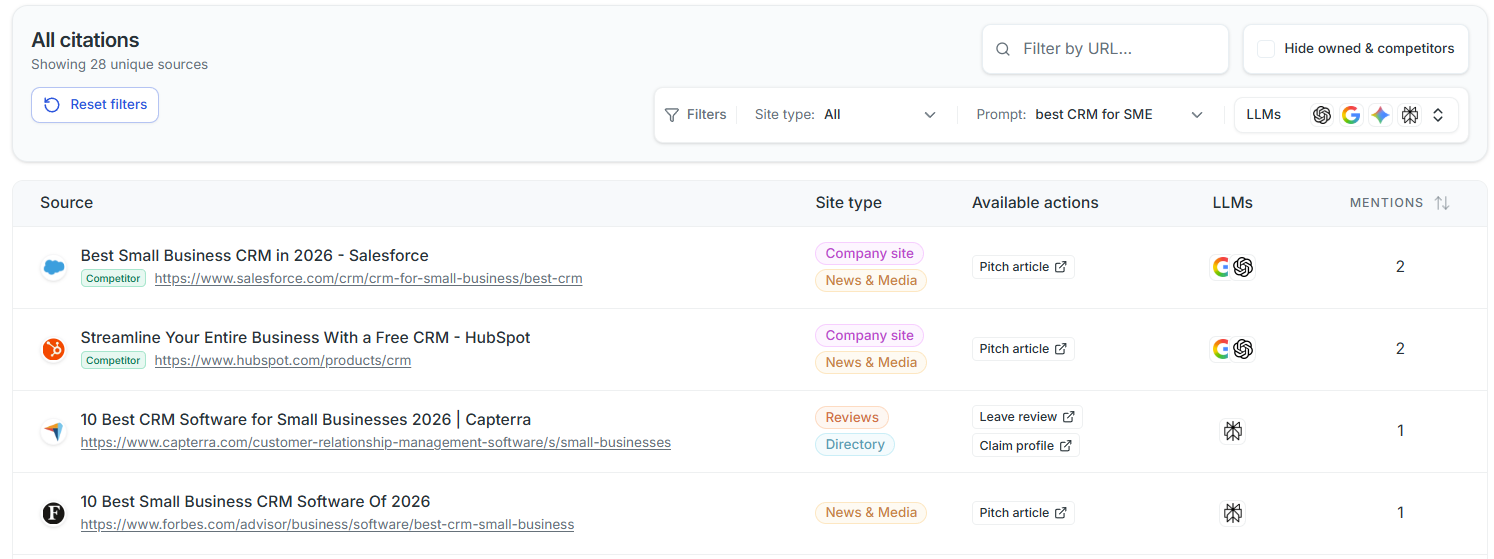This screenshot has width=1494, height=559.
Task: Expand the LLMs selector chevrons
Action: [x=1438, y=115]
